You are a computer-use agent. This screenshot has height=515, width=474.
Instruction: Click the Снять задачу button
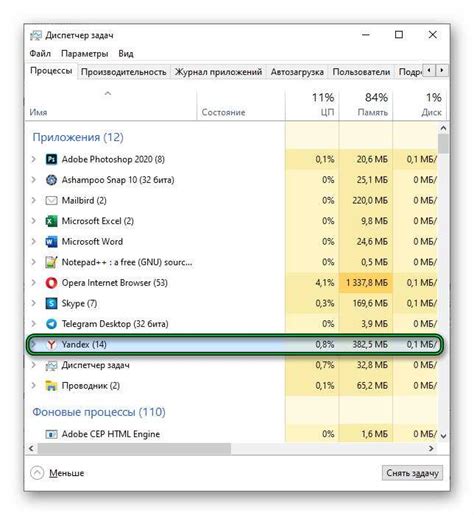tap(412, 473)
